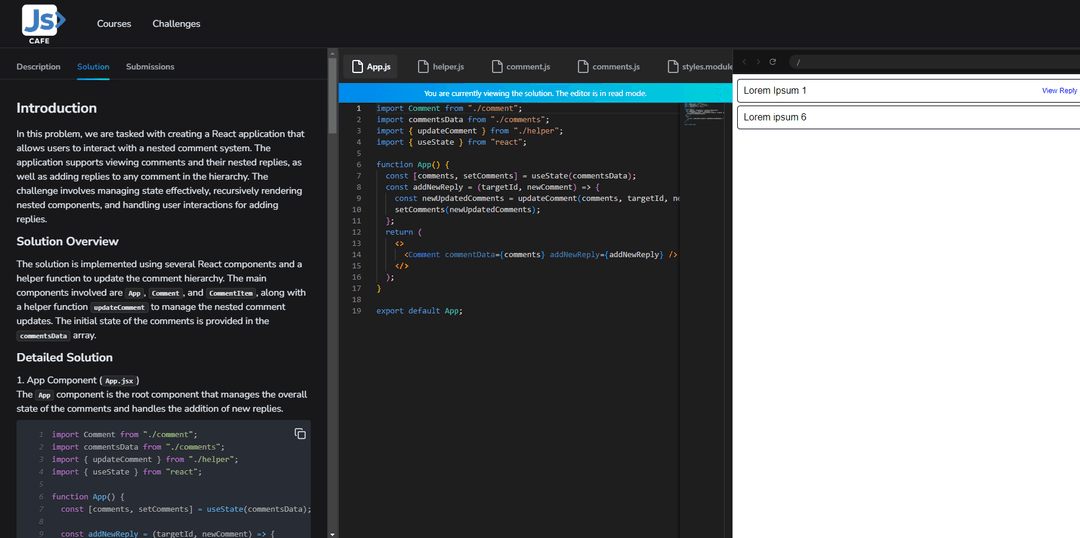Click the CommentItem inline code tag
The image size is (1080, 538).
231,293
